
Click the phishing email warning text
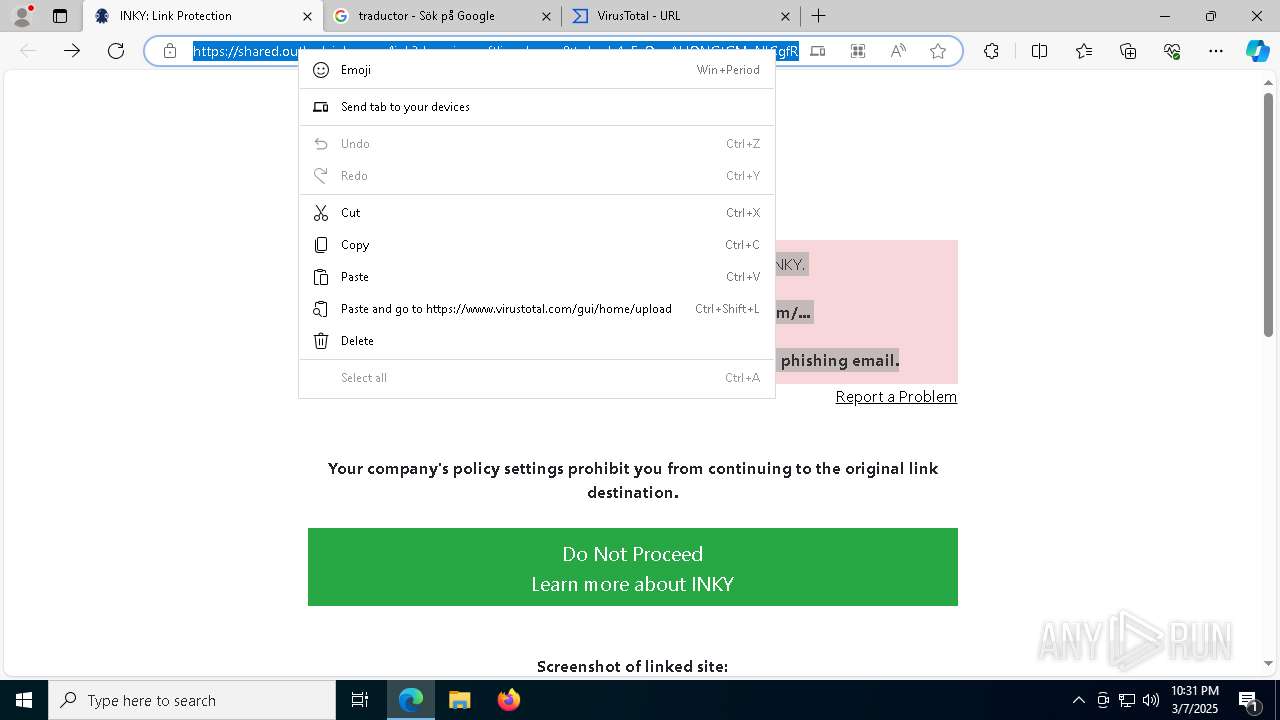[x=840, y=360]
